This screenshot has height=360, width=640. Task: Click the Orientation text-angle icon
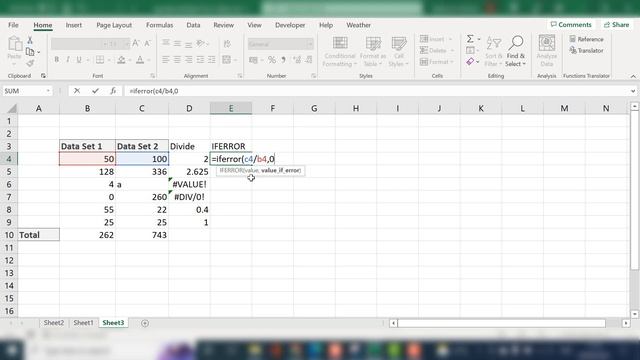(200, 43)
